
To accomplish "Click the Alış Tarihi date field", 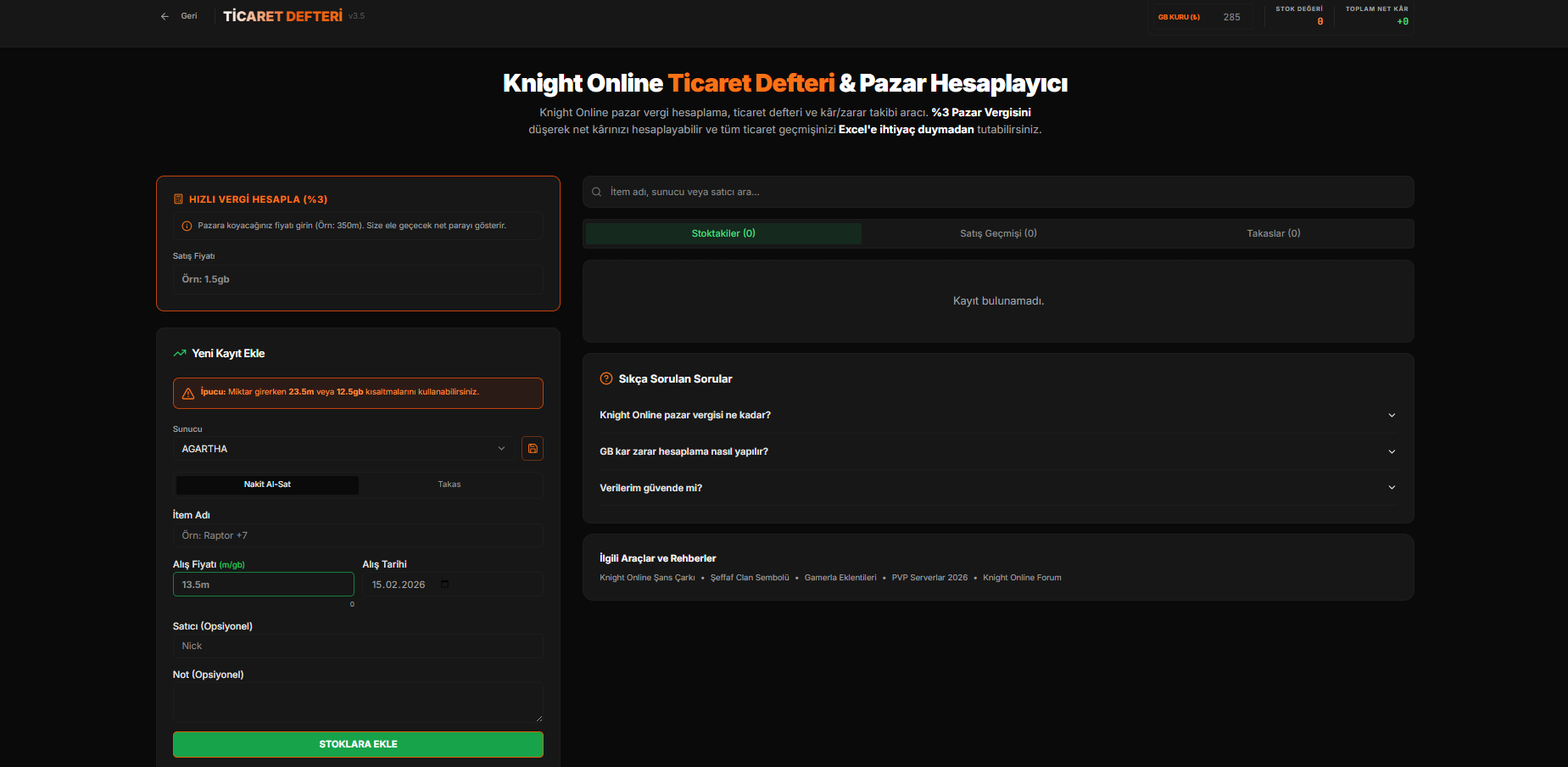I will click(x=453, y=585).
